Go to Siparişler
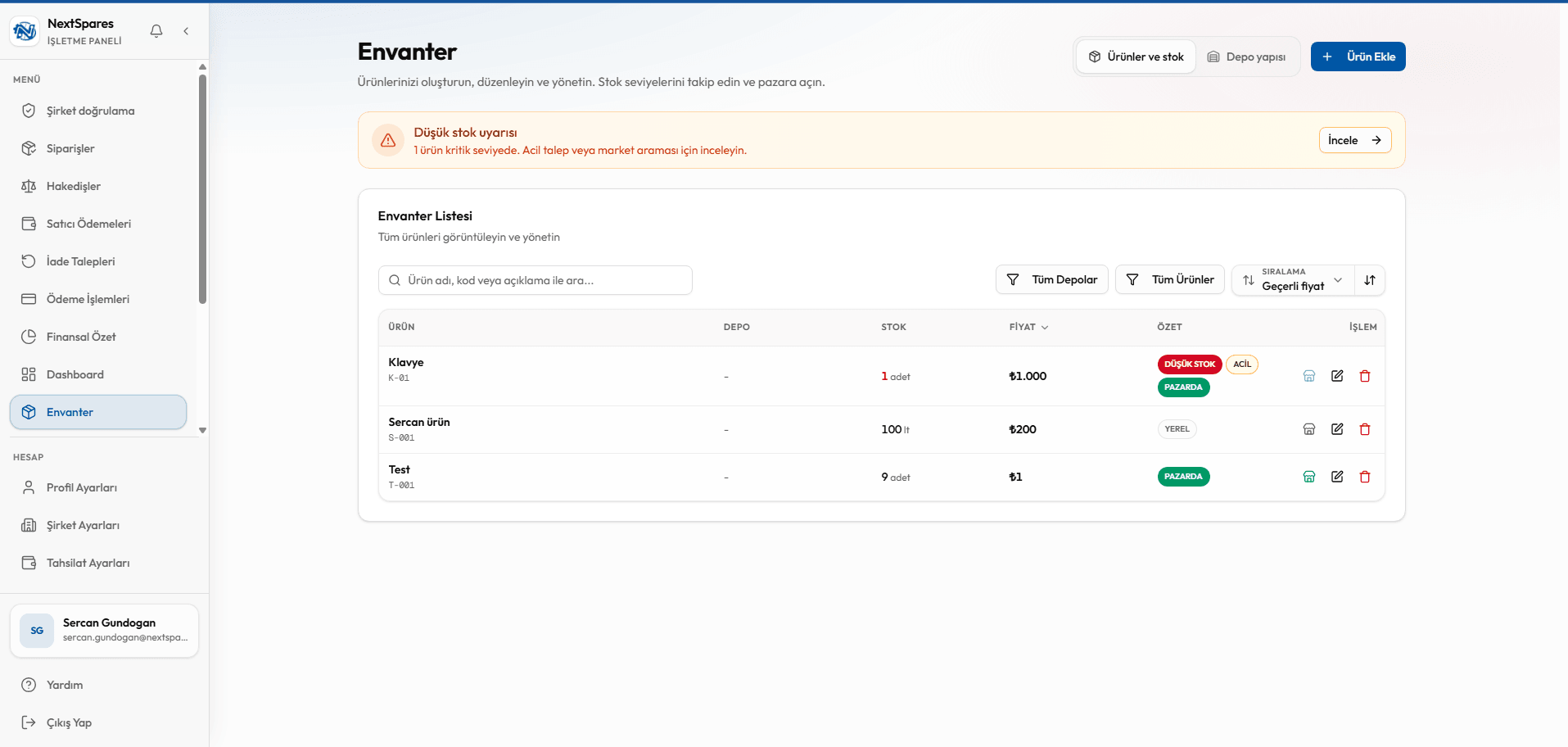The width and height of the screenshot is (1568, 747). point(98,148)
